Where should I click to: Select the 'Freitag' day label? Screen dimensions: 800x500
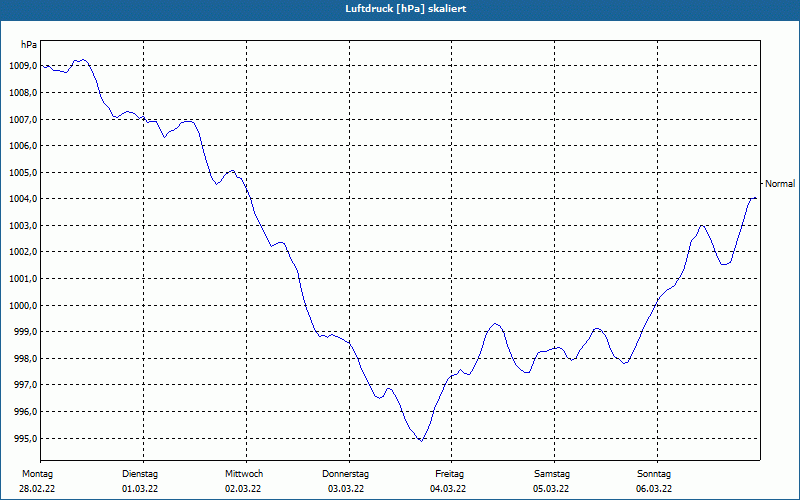pos(449,474)
